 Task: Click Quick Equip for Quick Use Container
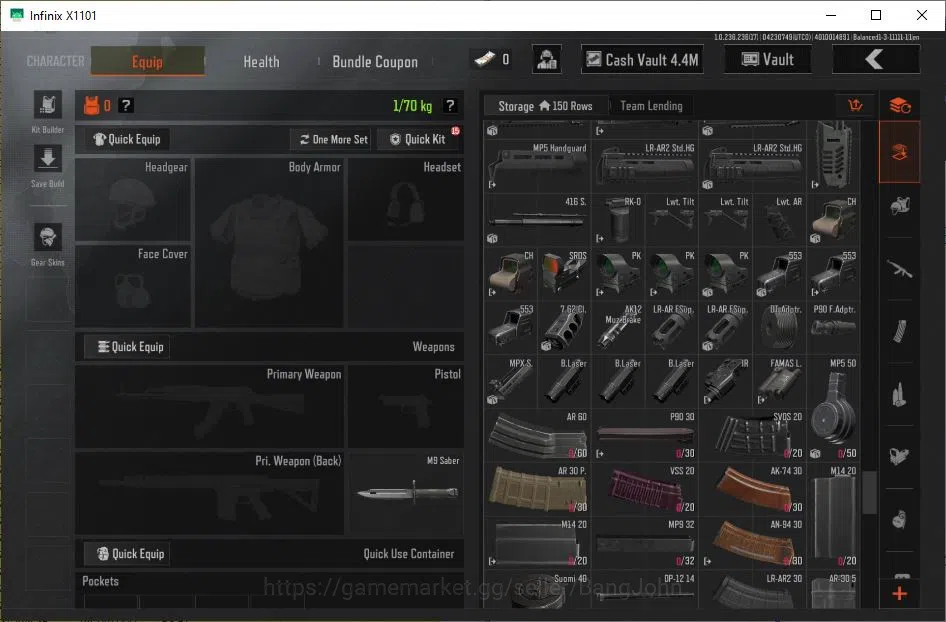(127, 554)
